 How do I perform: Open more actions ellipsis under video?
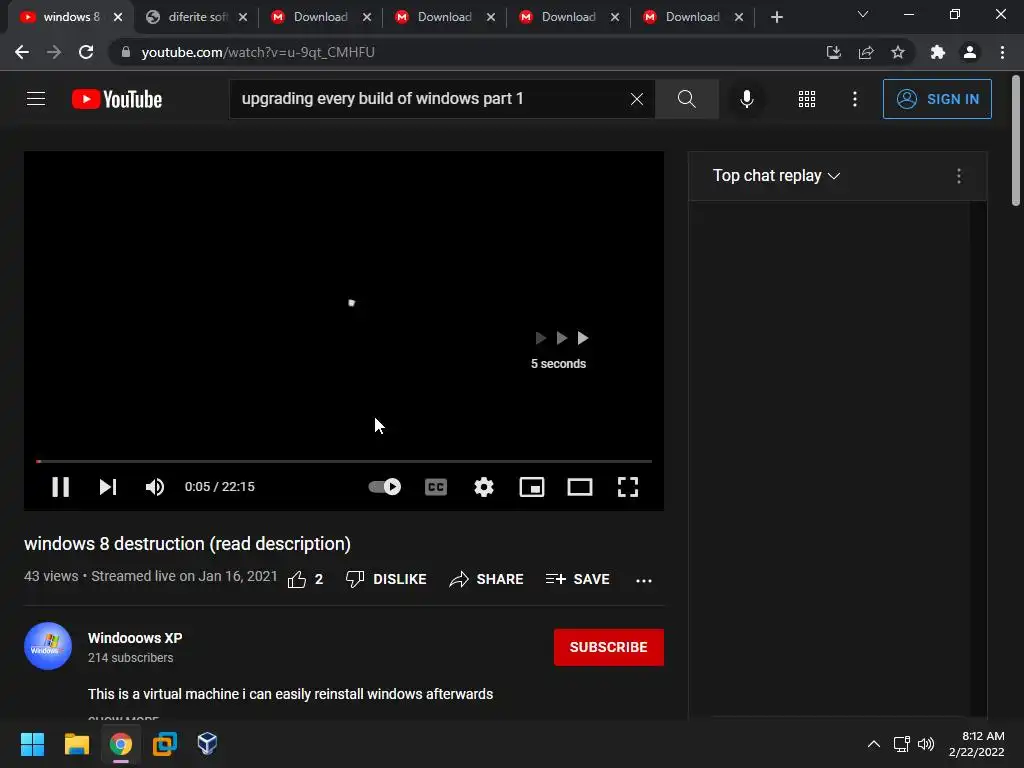coord(644,580)
